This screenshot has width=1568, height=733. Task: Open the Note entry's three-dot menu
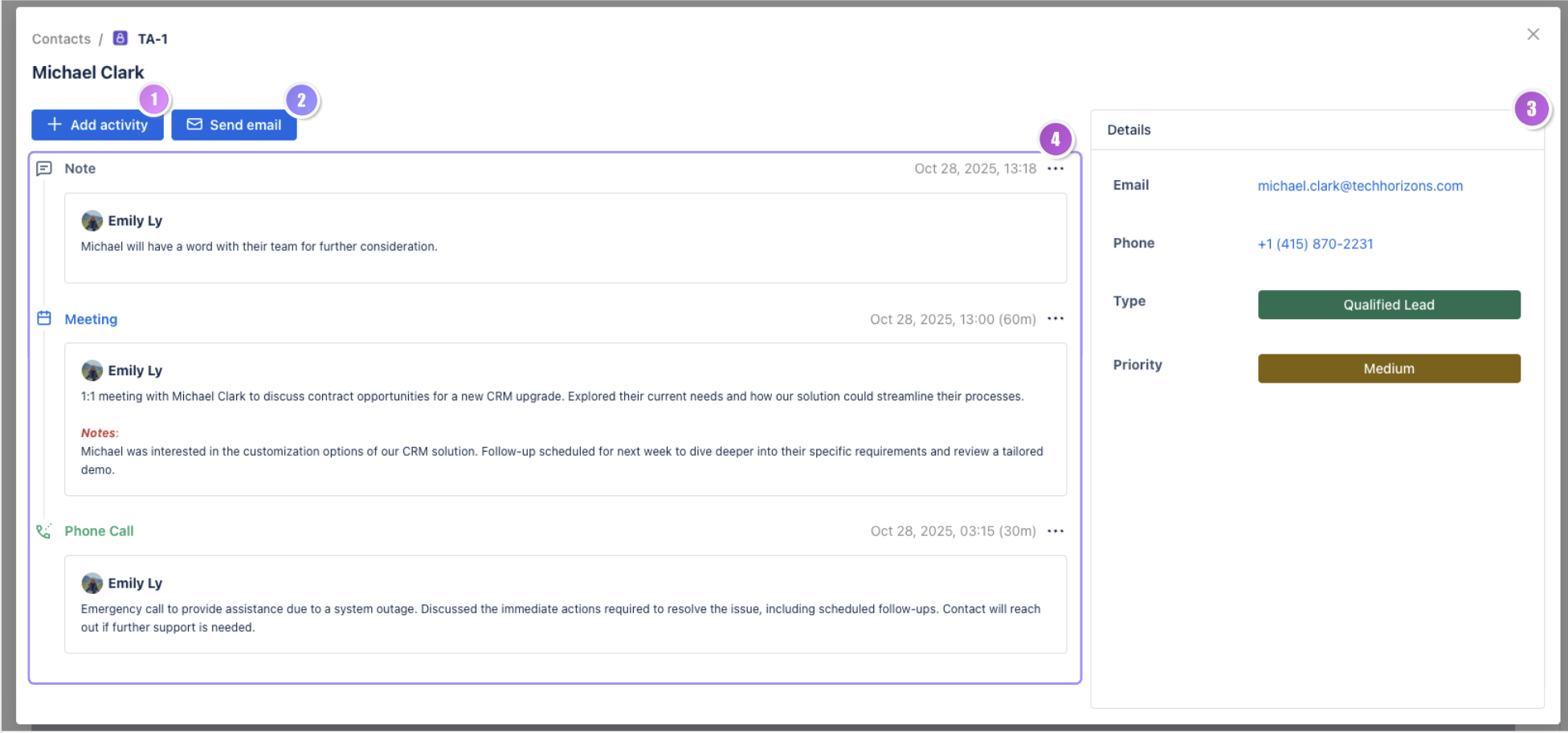pos(1056,169)
